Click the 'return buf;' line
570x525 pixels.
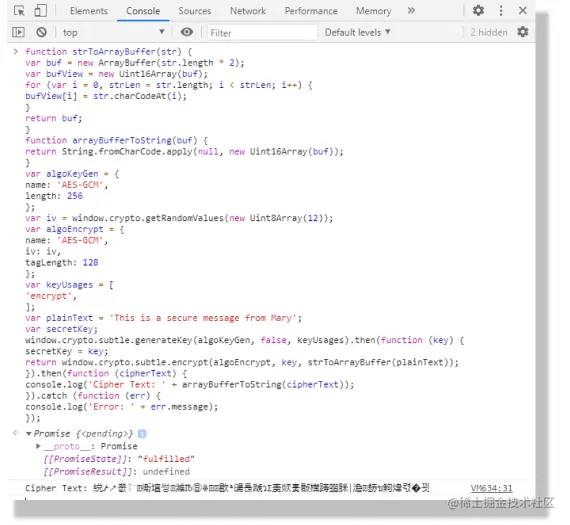[54, 118]
